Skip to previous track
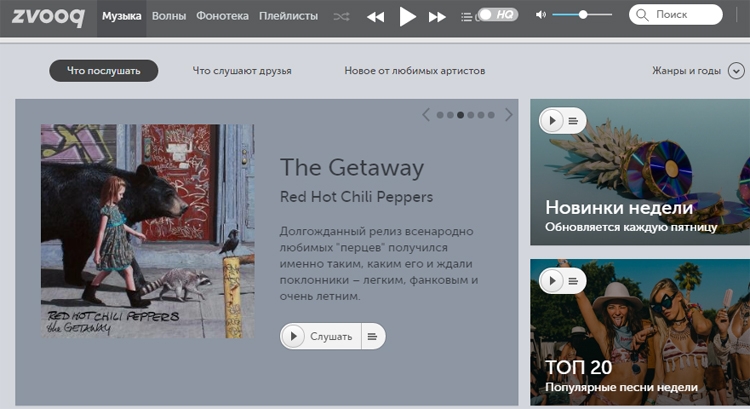750x409 pixels. [375, 17]
